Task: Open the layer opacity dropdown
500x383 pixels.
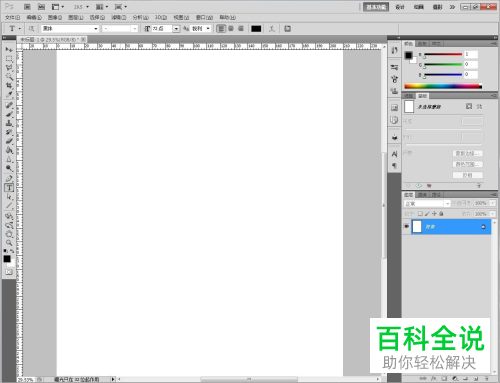Action: 493,203
